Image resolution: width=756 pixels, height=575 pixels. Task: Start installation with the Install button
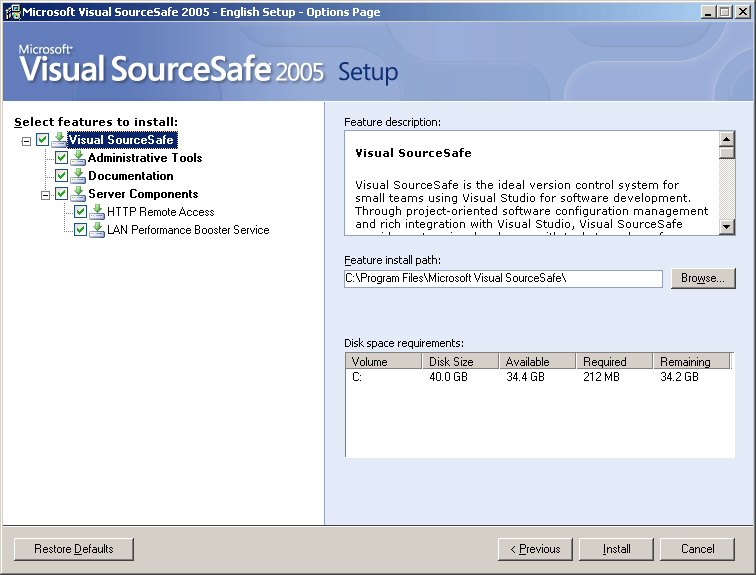[616, 549]
